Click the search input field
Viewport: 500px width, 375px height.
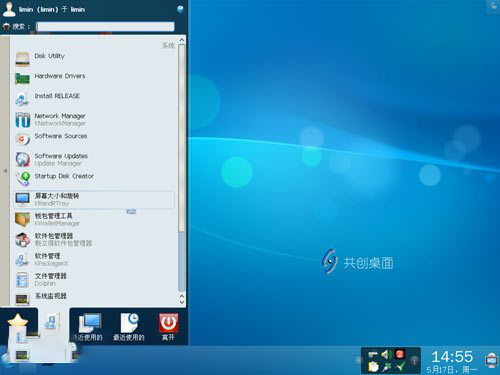105,27
